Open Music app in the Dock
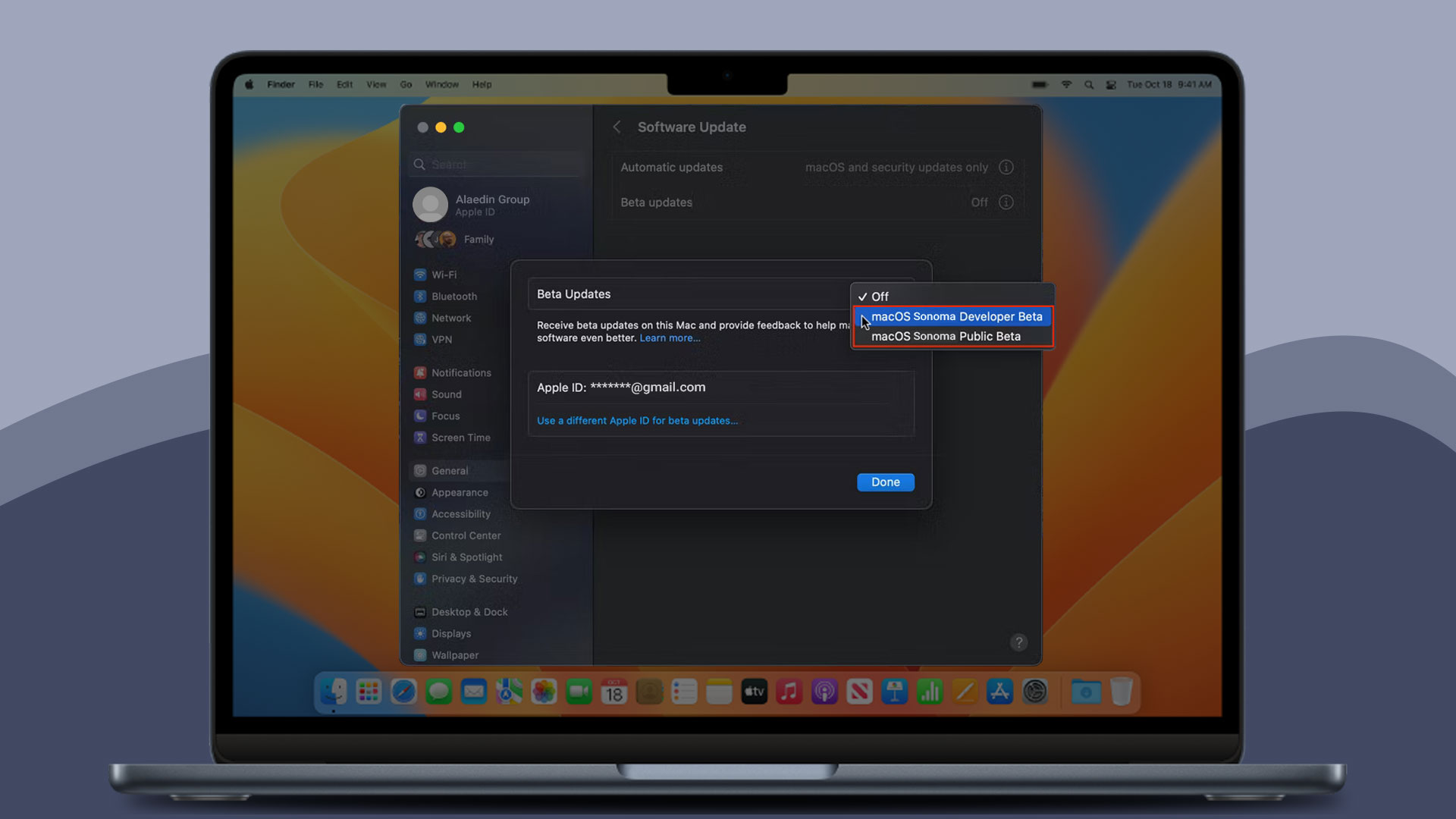Viewport: 1456px width, 819px height. (789, 692)
